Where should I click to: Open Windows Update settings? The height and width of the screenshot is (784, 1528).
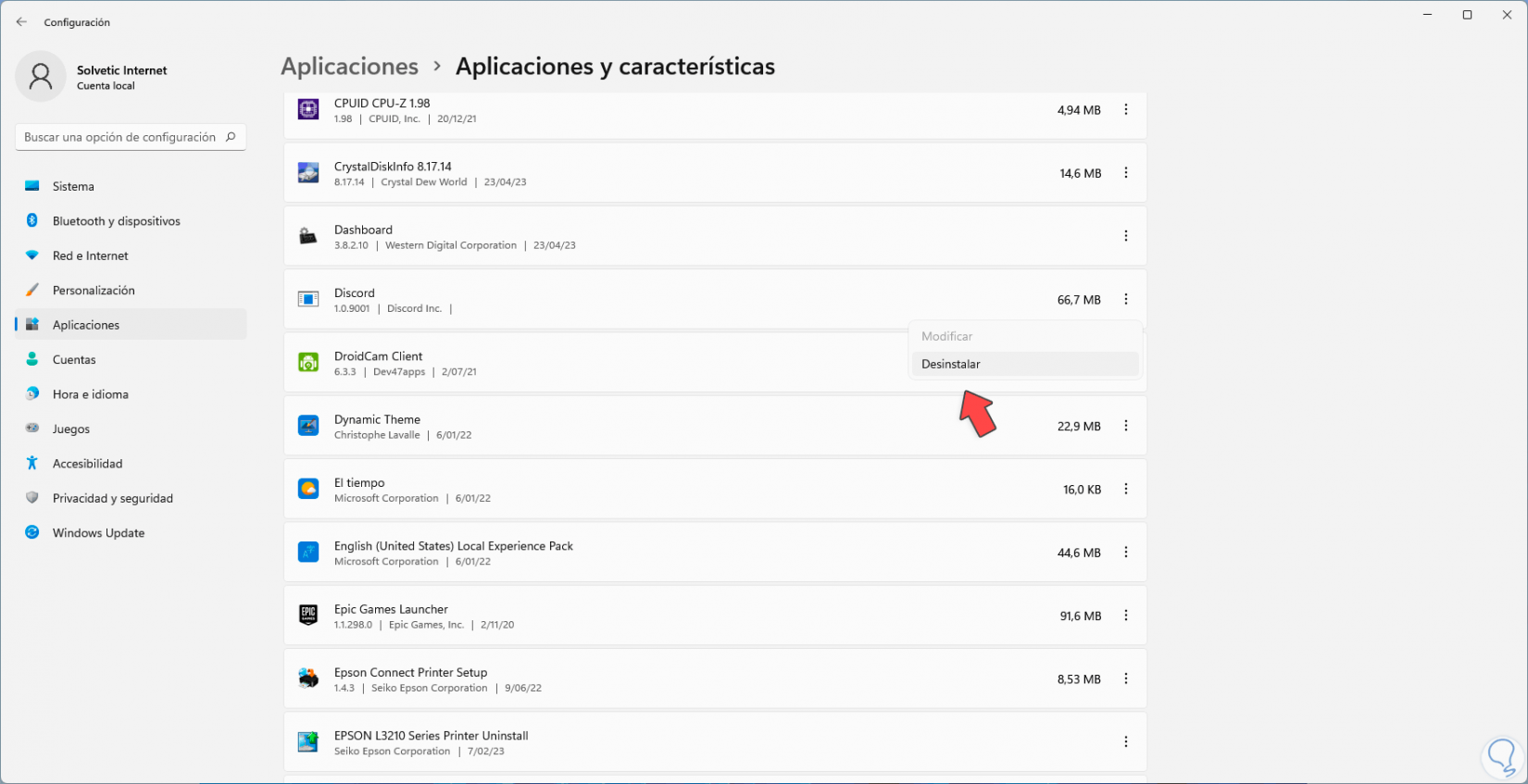point(98,533)
